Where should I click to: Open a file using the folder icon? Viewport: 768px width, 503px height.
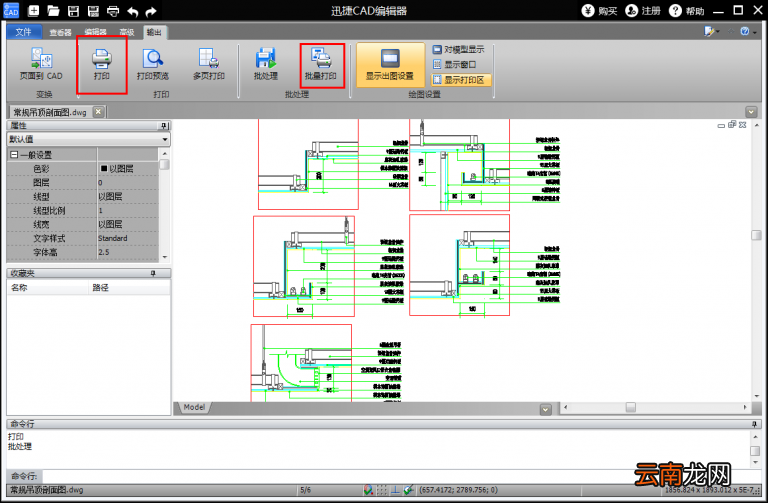(53, 10)
